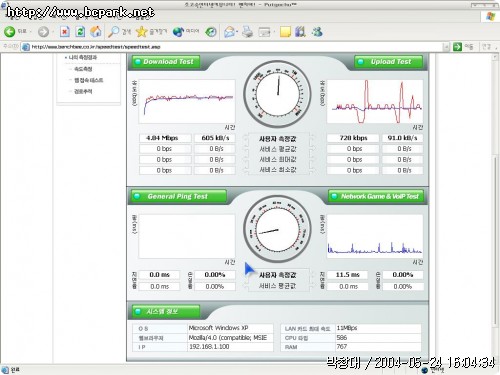
Task: Click the Mail envelope icon
Action: click(x=229, y=32)
